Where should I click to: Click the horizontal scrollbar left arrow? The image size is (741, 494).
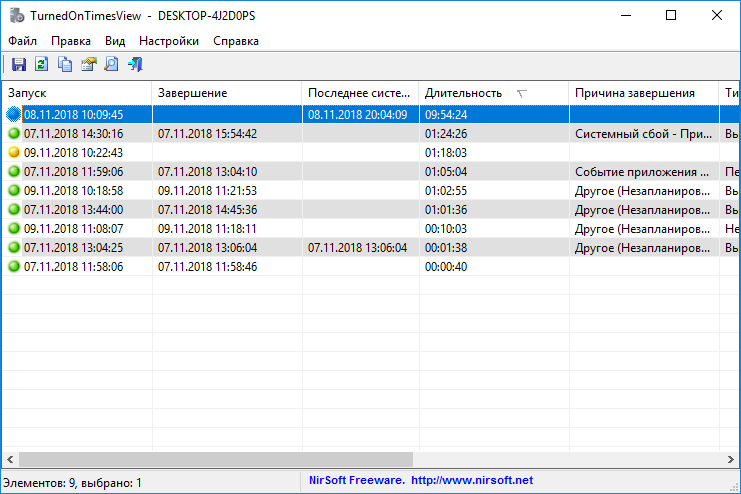tap(10, 459)
